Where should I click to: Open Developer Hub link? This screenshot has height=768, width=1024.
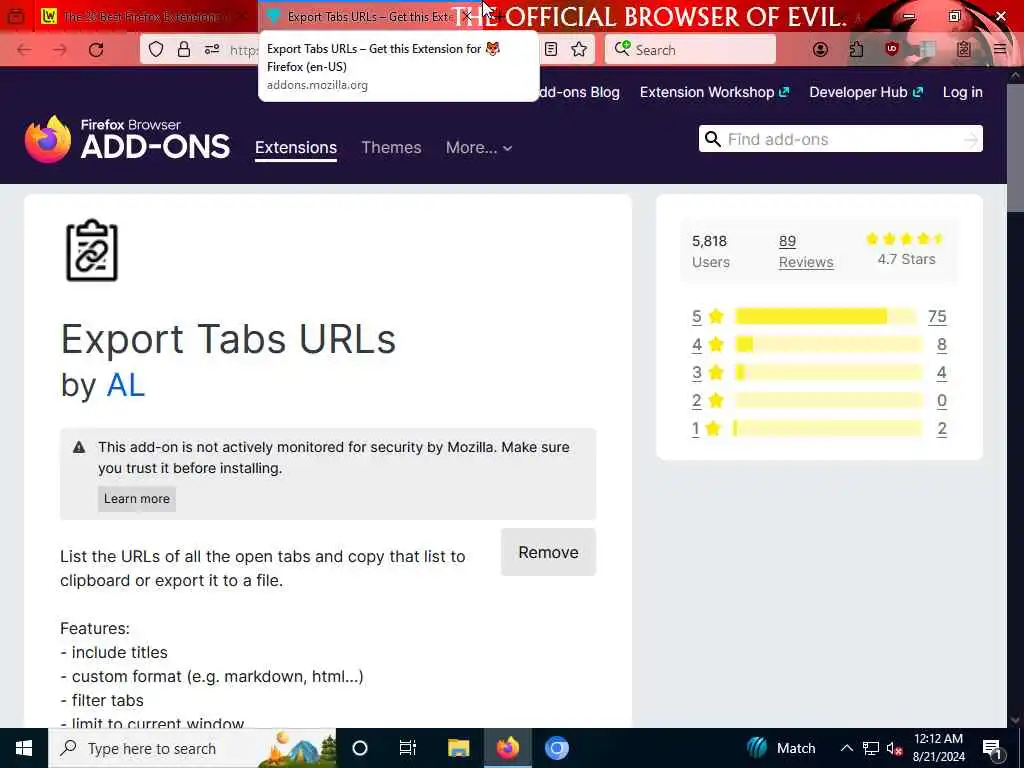[x=866, y=92]
